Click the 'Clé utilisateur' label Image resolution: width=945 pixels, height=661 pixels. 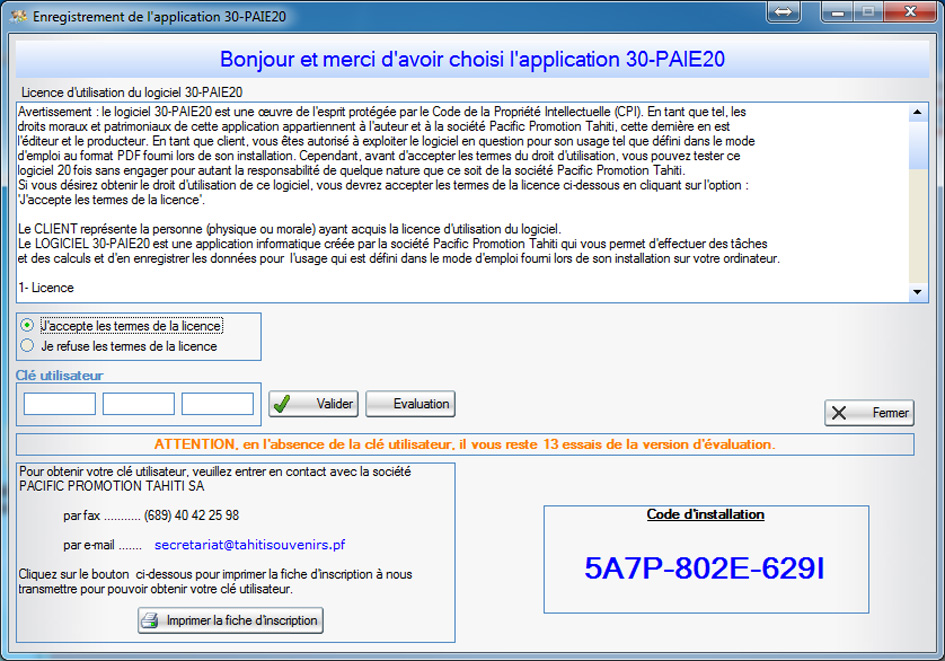(60, 375)
